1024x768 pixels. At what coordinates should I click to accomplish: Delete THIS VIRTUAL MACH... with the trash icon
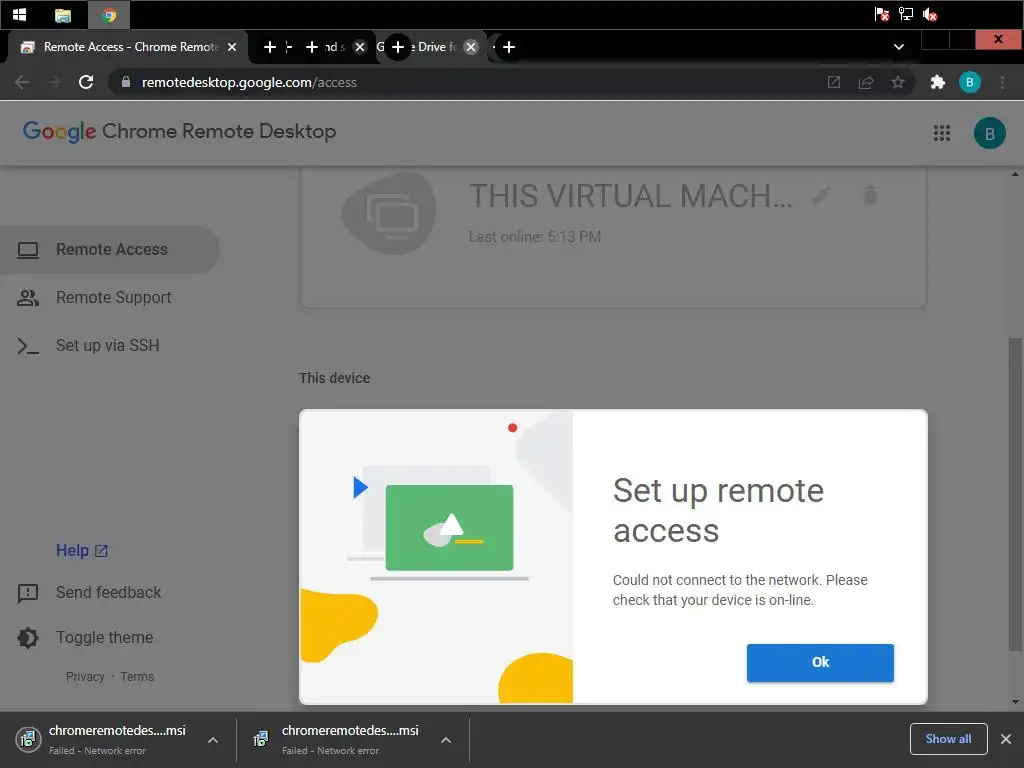[870, 195]
